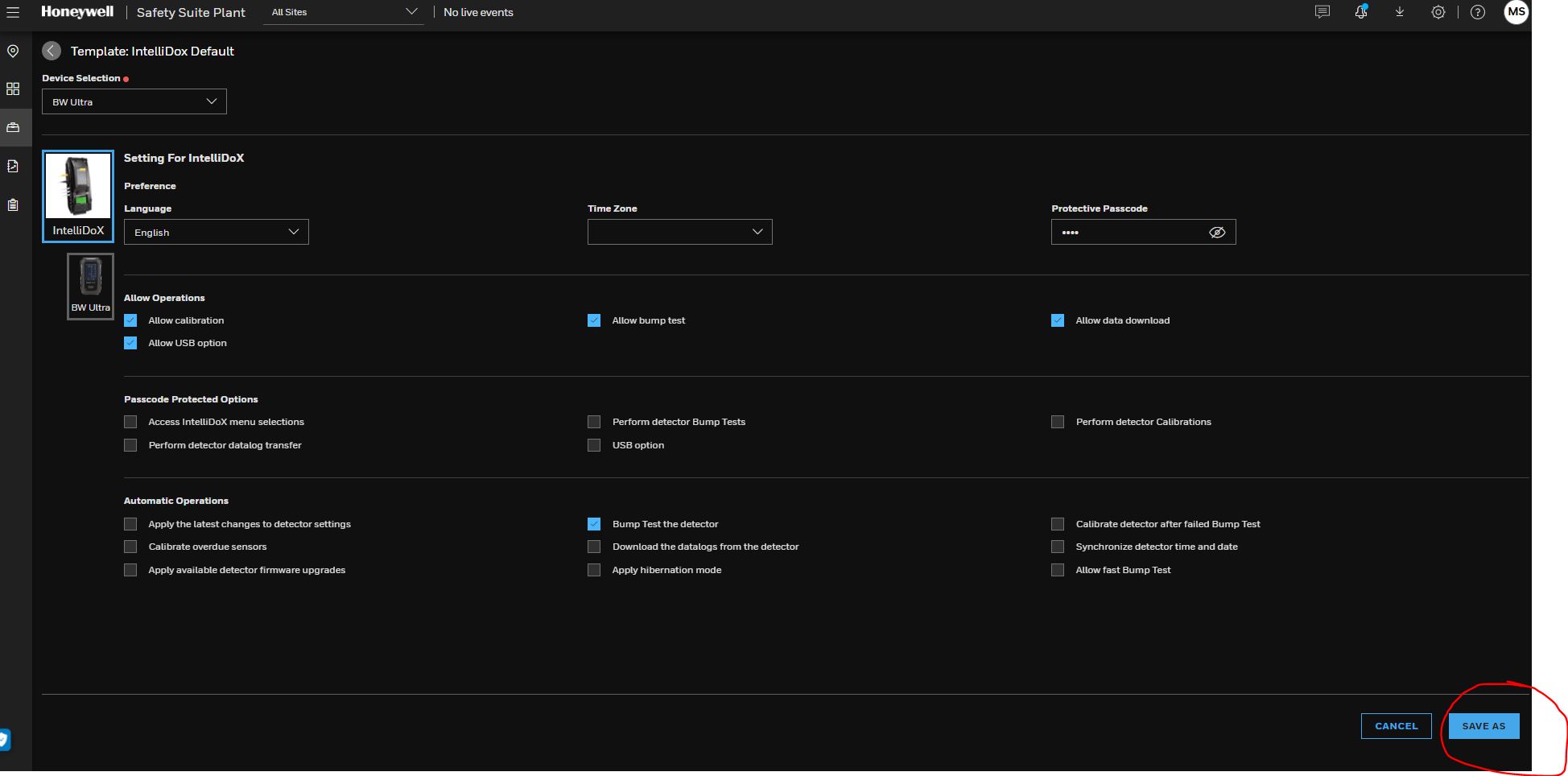Uncheck the Allow calibration checkbox
Image resolution: width=1568 pixels, height=776 pixels.
click(130, 320)
